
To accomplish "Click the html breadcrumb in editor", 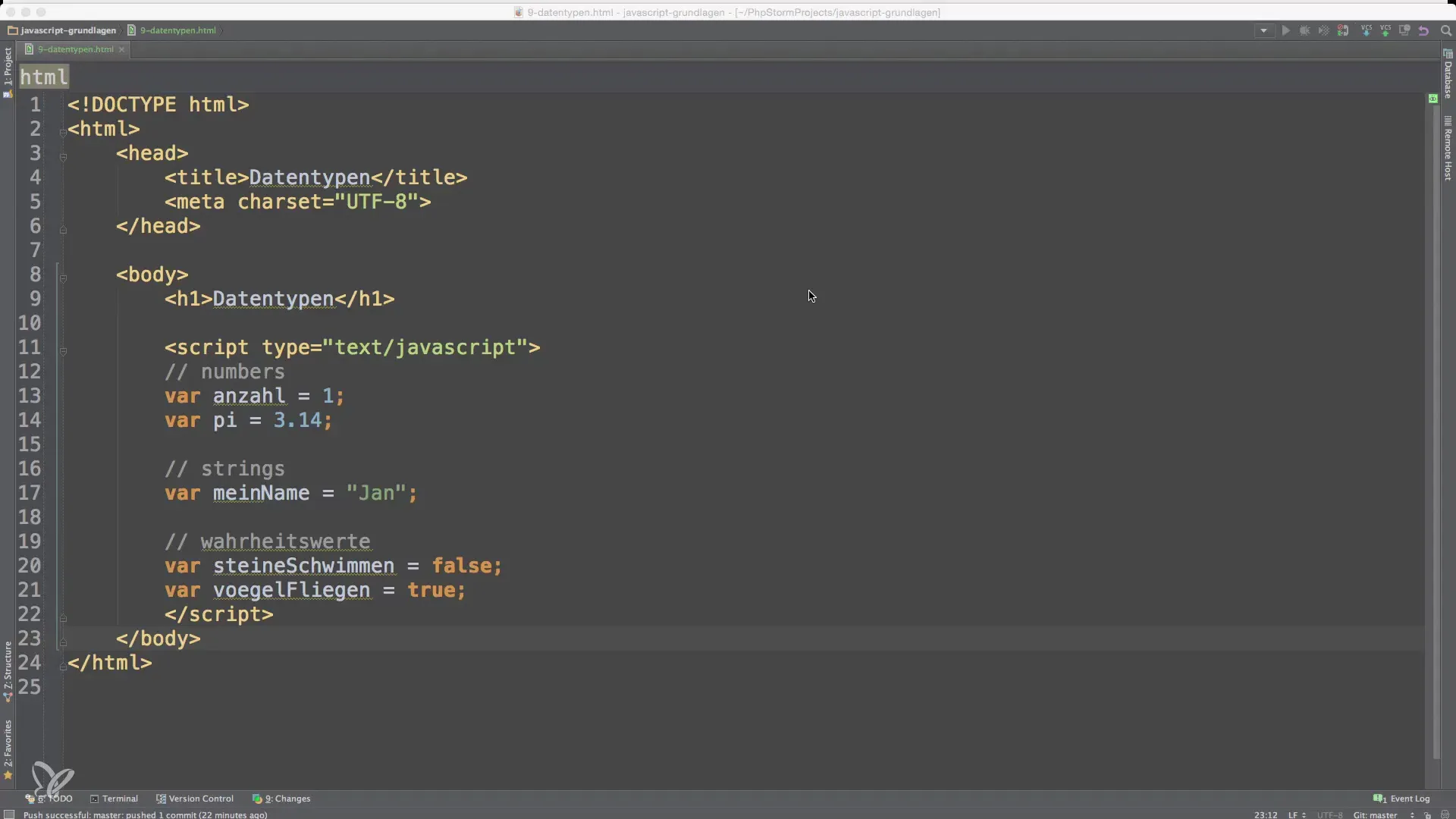I will point(44,77).
